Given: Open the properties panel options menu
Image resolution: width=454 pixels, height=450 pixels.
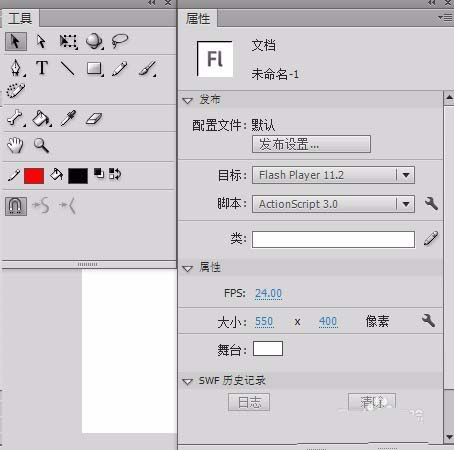Looking at the screenshot, I should tap(445, 17).
